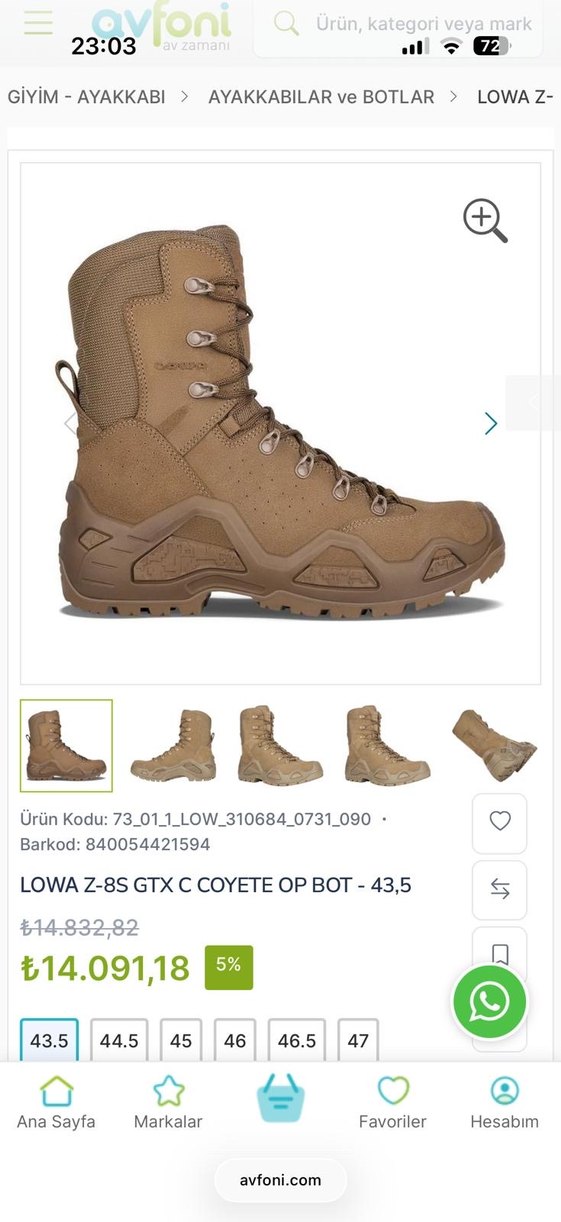Open Favoriler tab
The height and width of the screenshot is (1222, 561).
(x=393, y=1103)
